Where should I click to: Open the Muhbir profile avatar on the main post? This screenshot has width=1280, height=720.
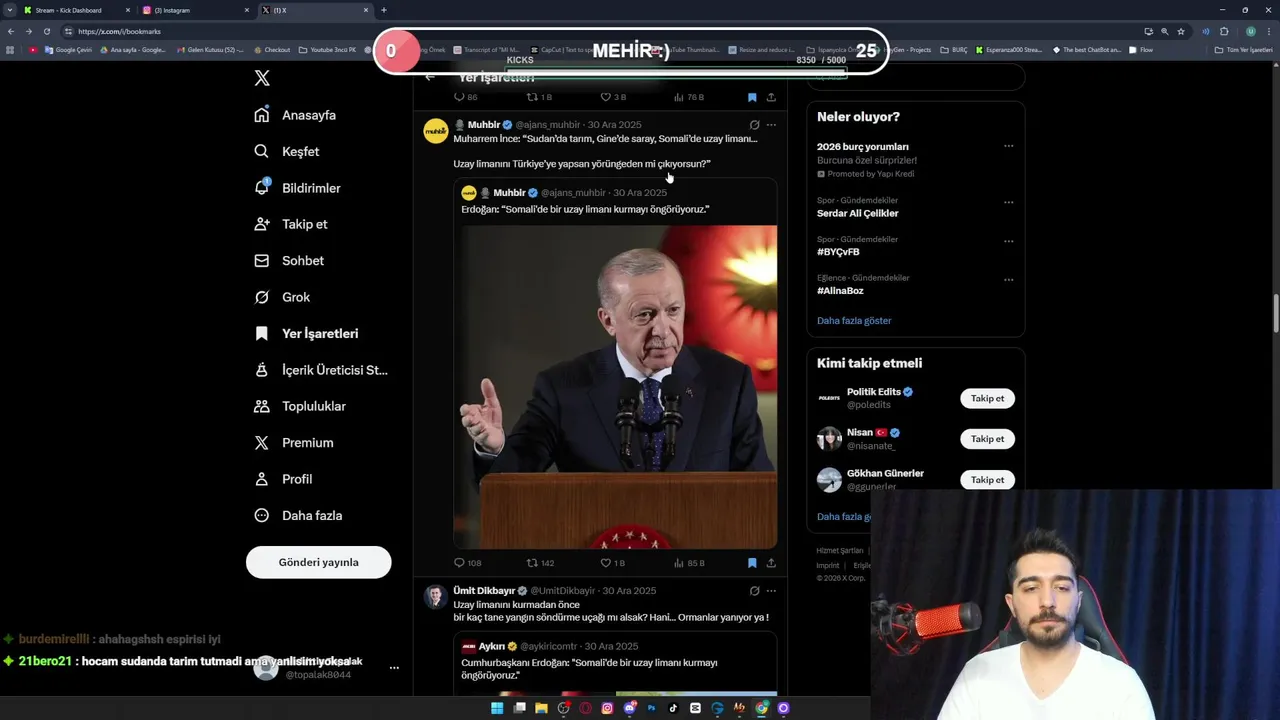tap(435, 131)
